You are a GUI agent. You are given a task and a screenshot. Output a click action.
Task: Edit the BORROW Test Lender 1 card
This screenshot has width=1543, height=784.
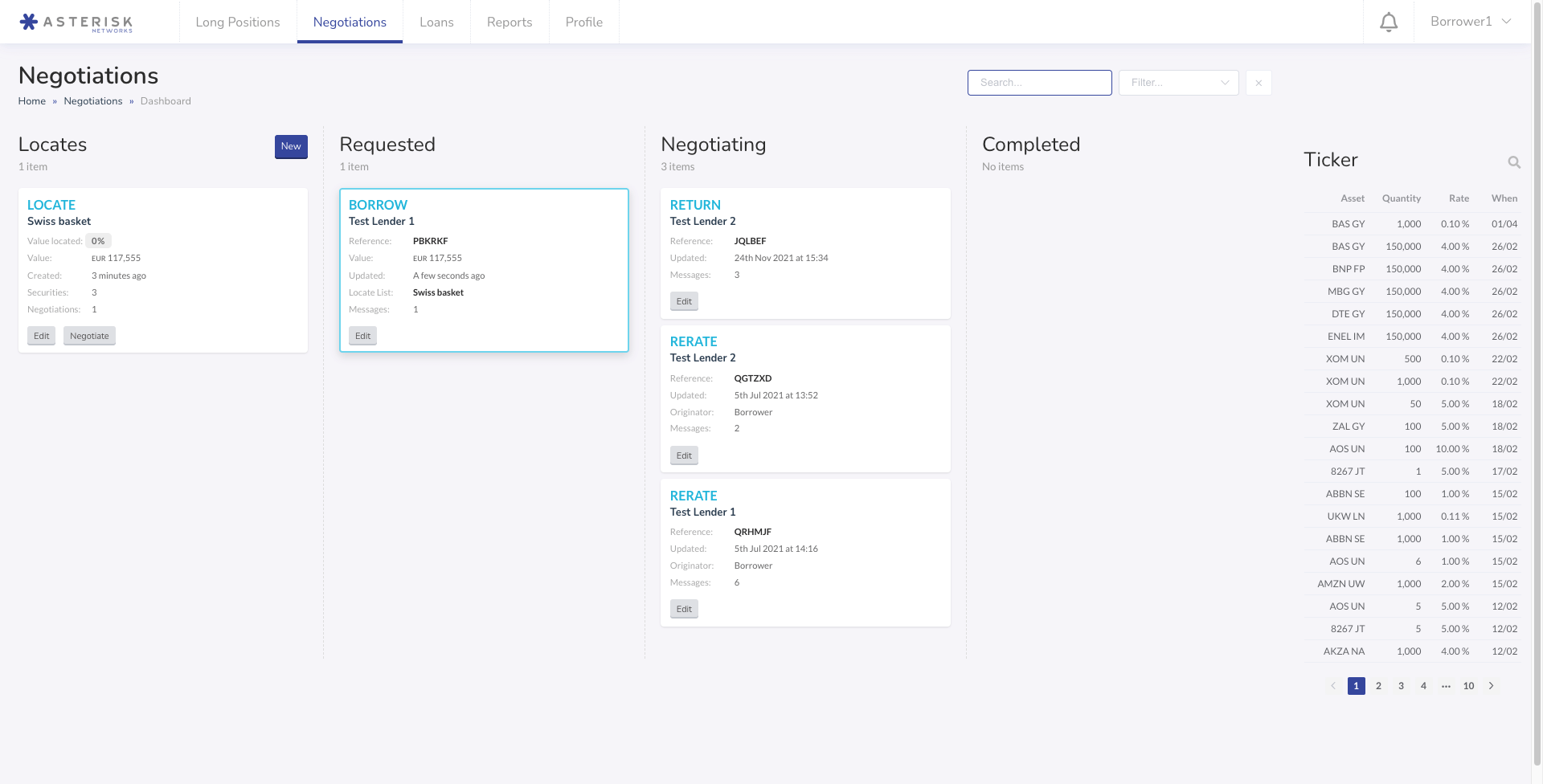click(362, 336)
